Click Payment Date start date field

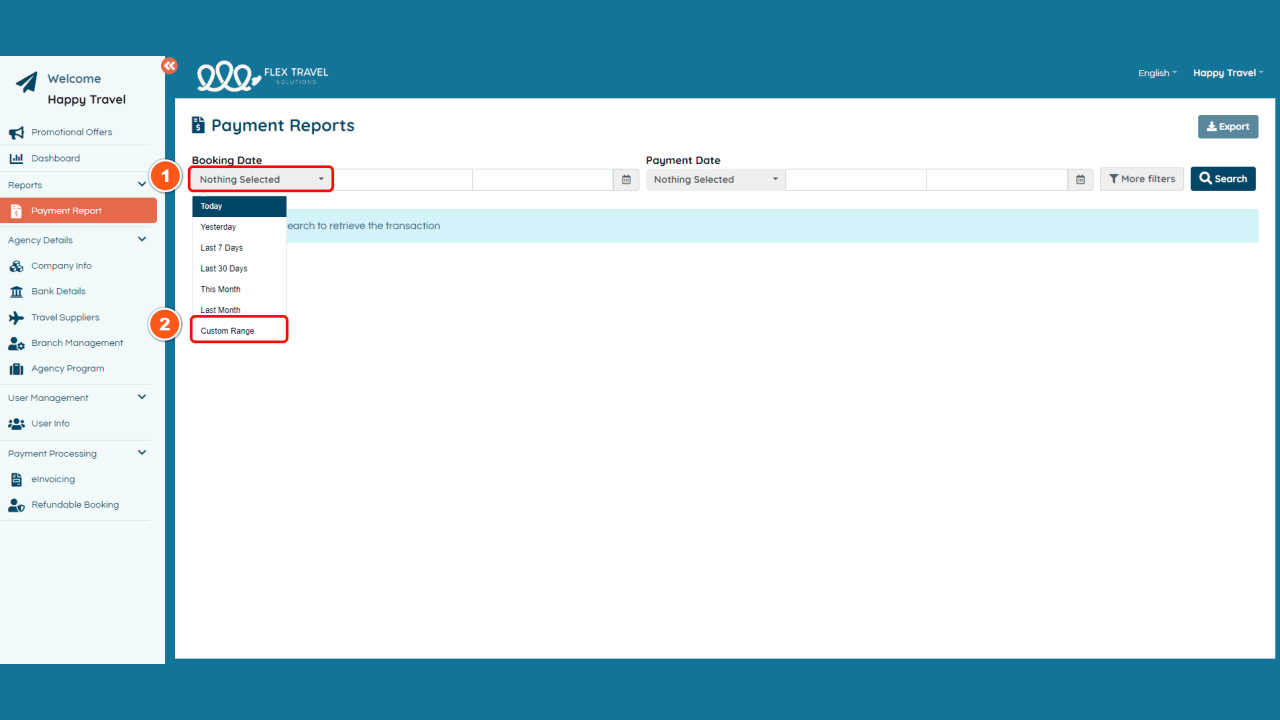tap(856, 180)
